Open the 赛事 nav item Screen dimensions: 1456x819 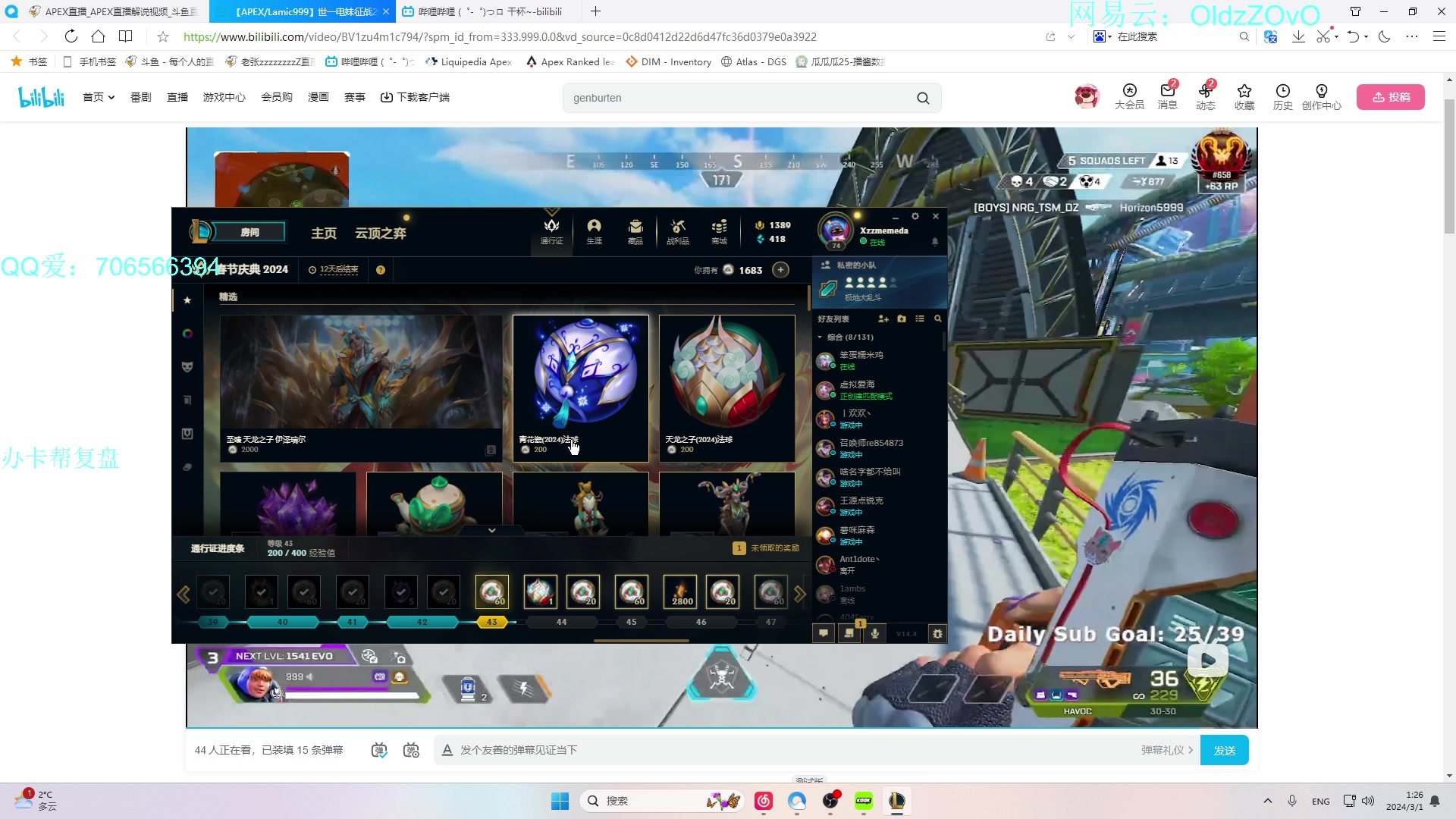click(x=355, y=97)
